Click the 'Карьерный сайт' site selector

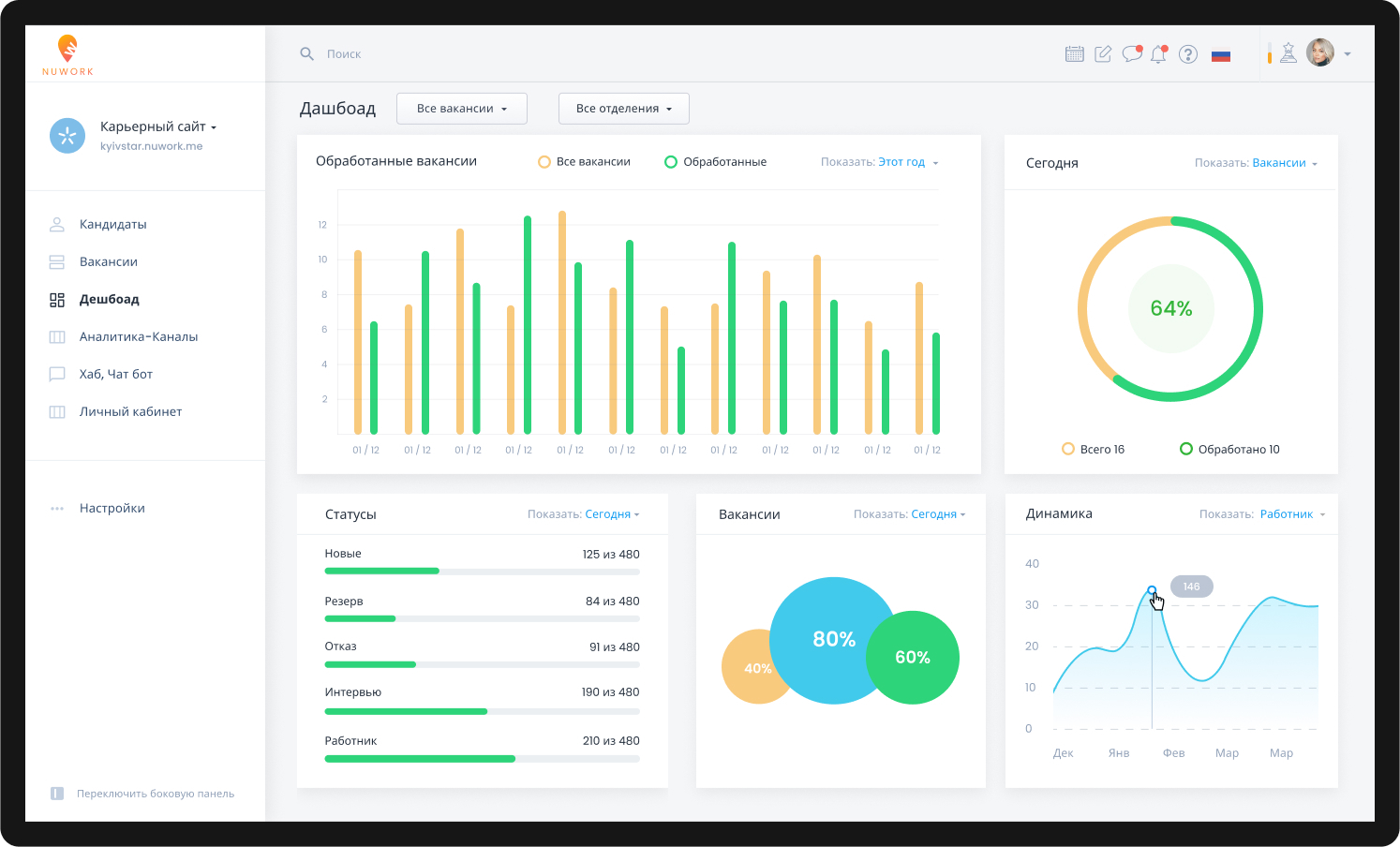tap(157, 127)
